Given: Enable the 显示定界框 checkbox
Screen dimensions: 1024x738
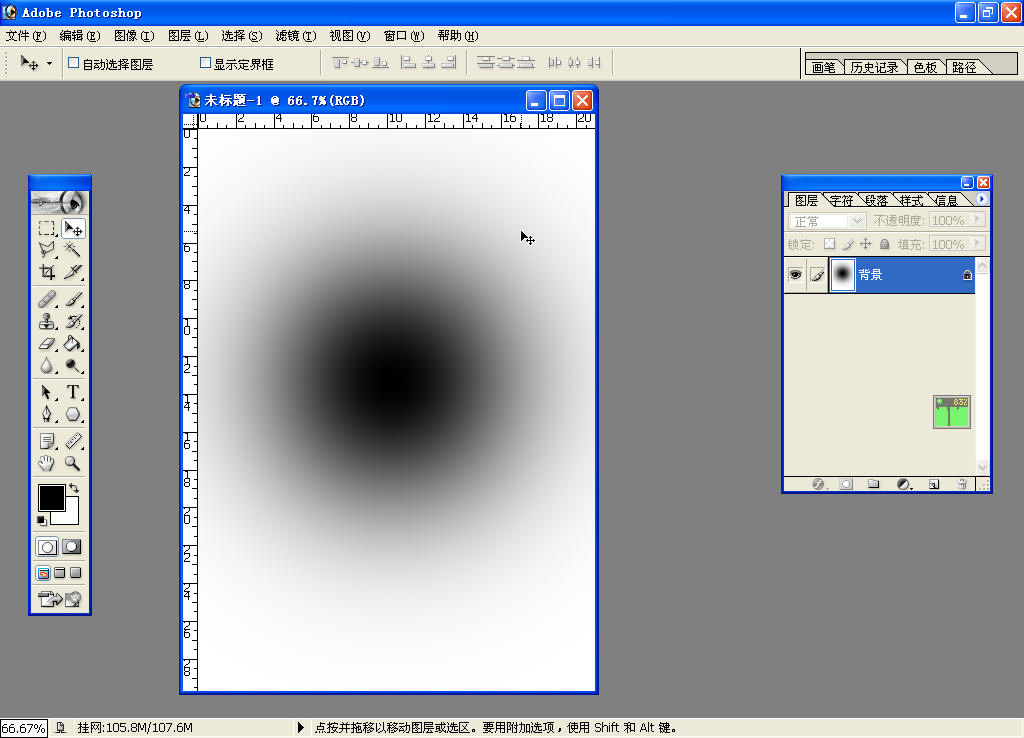Looking at the screenshot, I should 205,63.
